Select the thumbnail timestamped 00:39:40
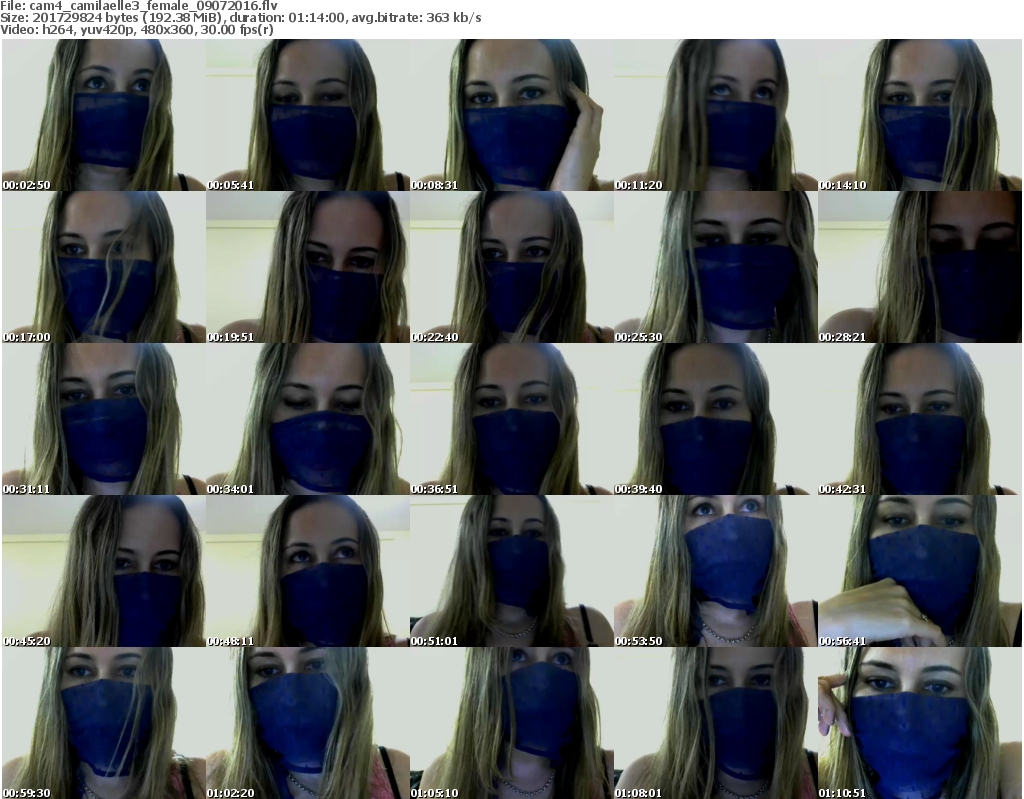 point(716,419)
